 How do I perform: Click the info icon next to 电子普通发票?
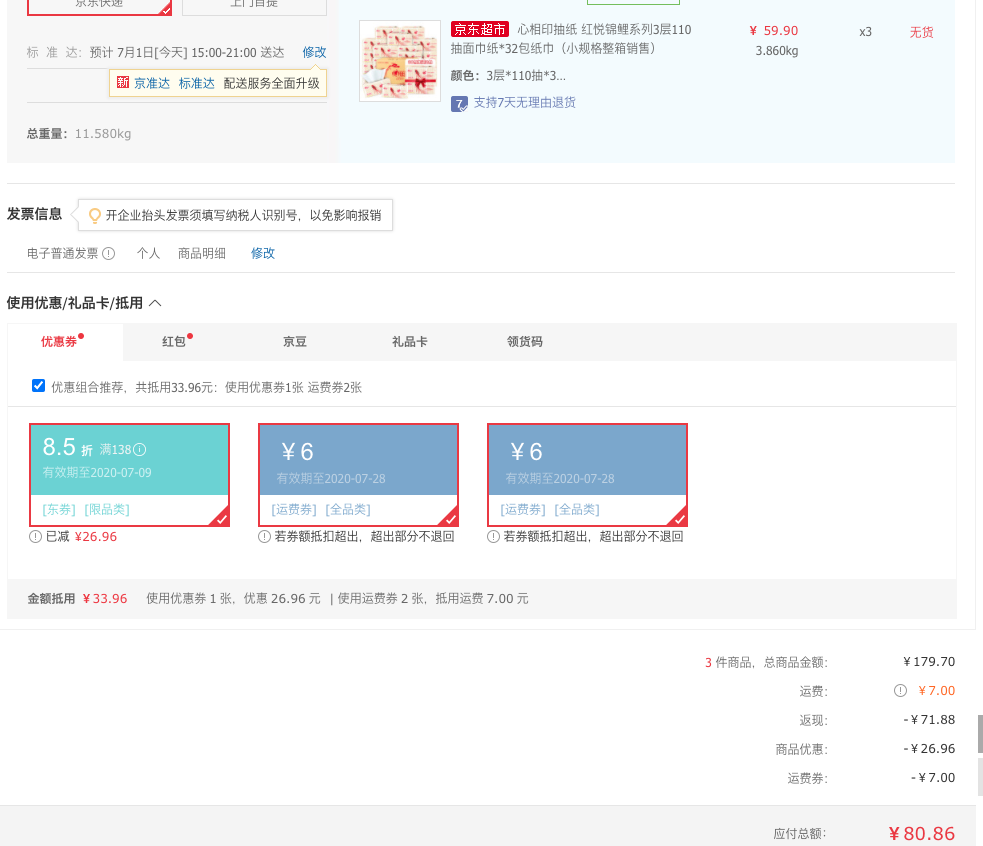pyautogui.click(x=108, y=253)
